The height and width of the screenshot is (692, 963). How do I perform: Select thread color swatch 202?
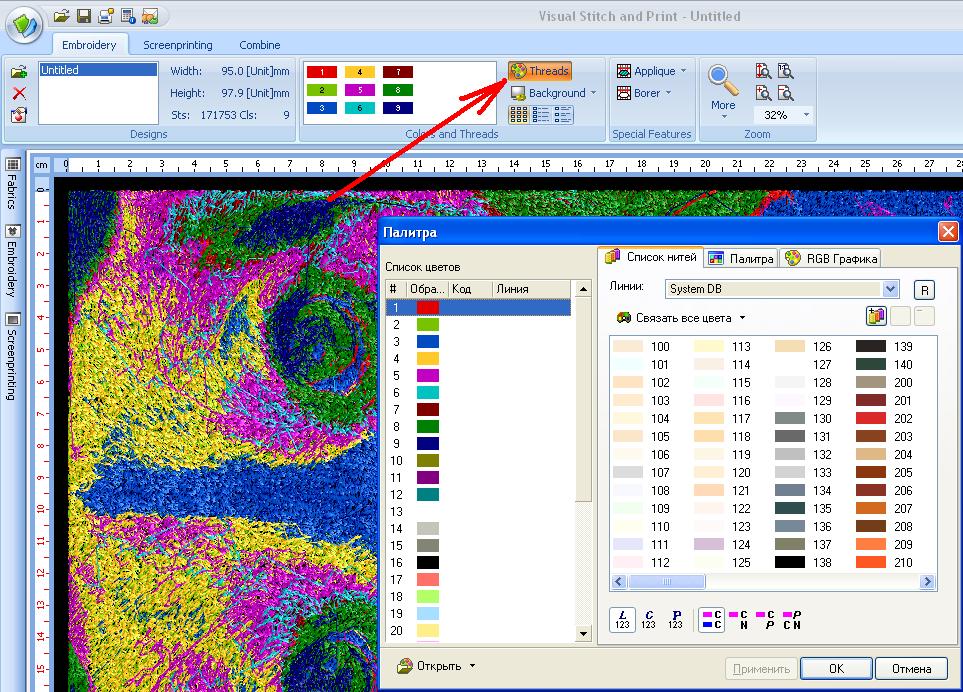point(871,419)
